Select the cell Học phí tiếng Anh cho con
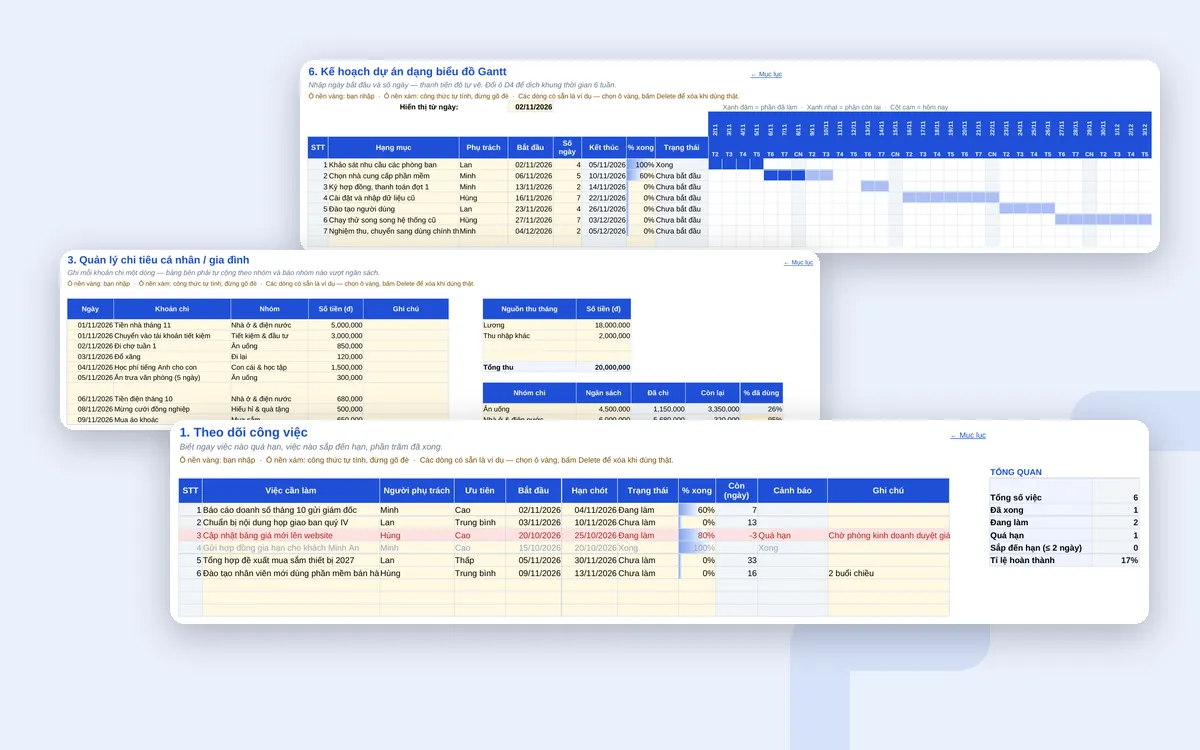The image size is (1200, 750). (171, 367)
